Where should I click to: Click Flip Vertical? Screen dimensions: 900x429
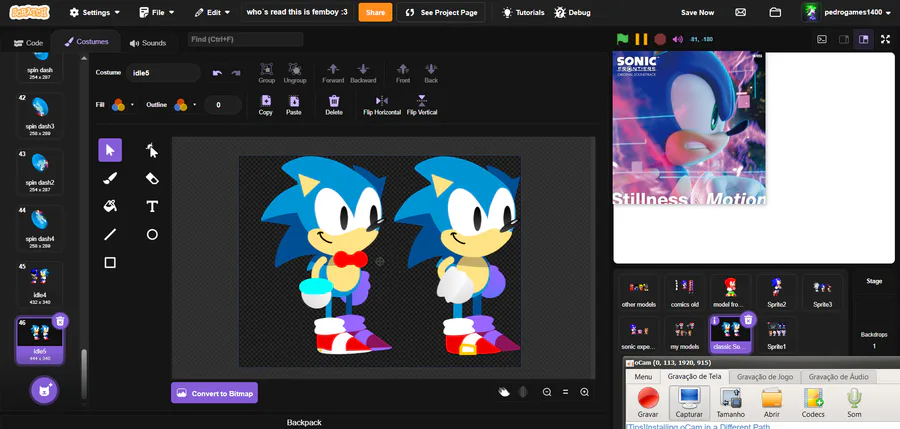click(422, 105)
